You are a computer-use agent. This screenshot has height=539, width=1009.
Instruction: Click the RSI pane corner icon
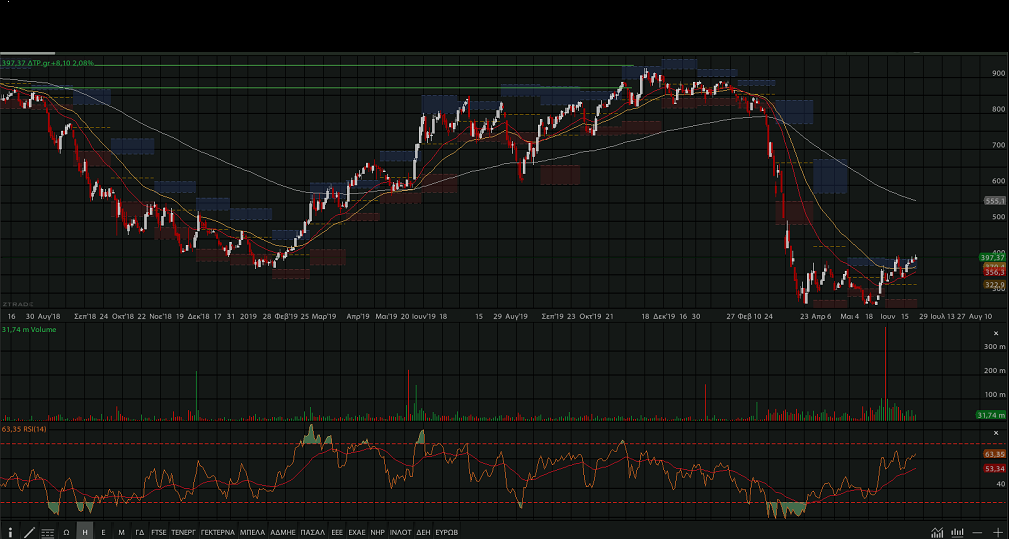997,433
